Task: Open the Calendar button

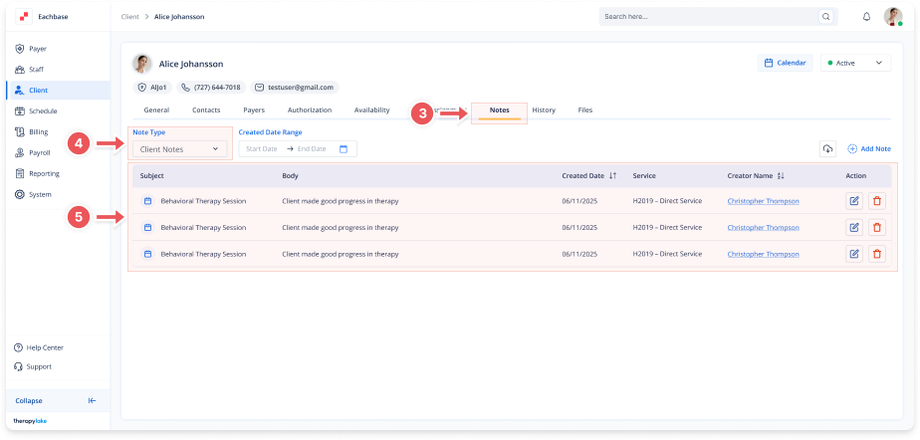Action: (x=785, y=63)
